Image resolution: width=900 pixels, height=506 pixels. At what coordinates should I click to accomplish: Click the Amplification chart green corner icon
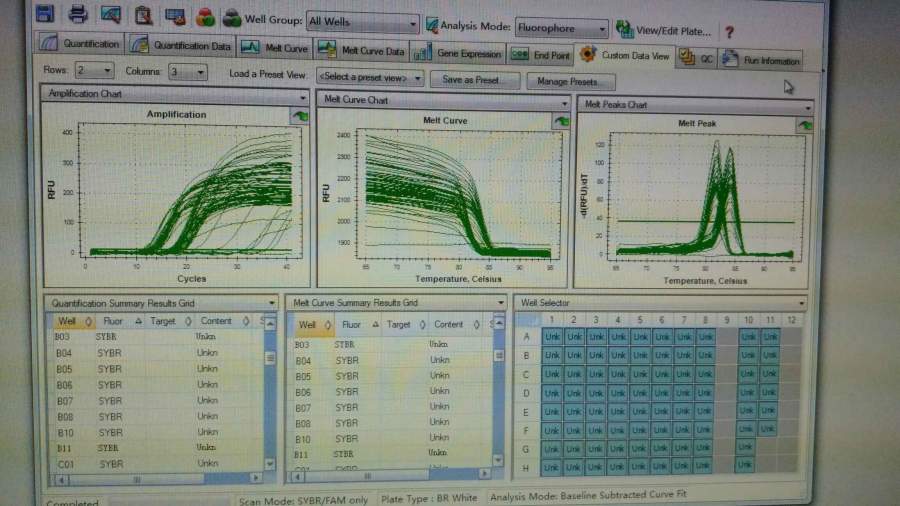click(x=300, y=116)
